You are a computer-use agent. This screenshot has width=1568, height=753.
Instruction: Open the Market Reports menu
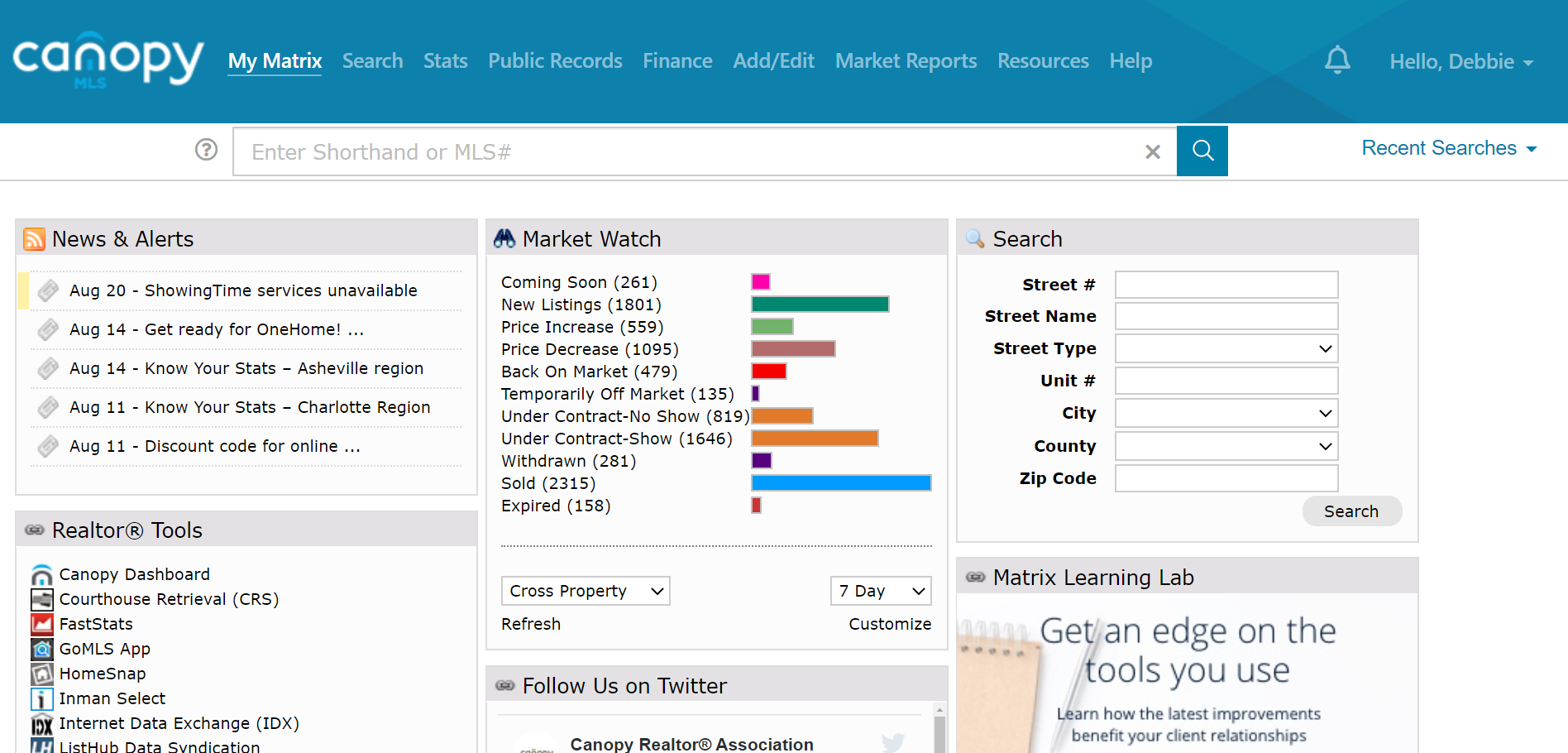[906, 61]
